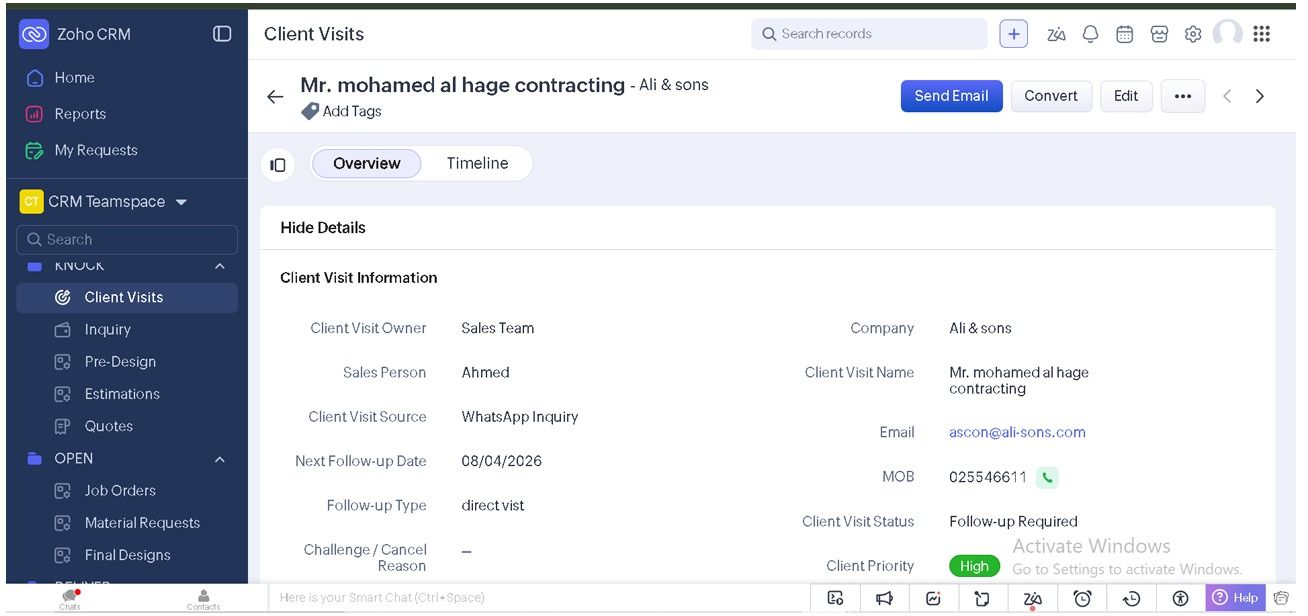The height and width of the screenshot is (616, 1308).
Task: Collapse the sidebar using the panel icon
Action: click(222, 34)
